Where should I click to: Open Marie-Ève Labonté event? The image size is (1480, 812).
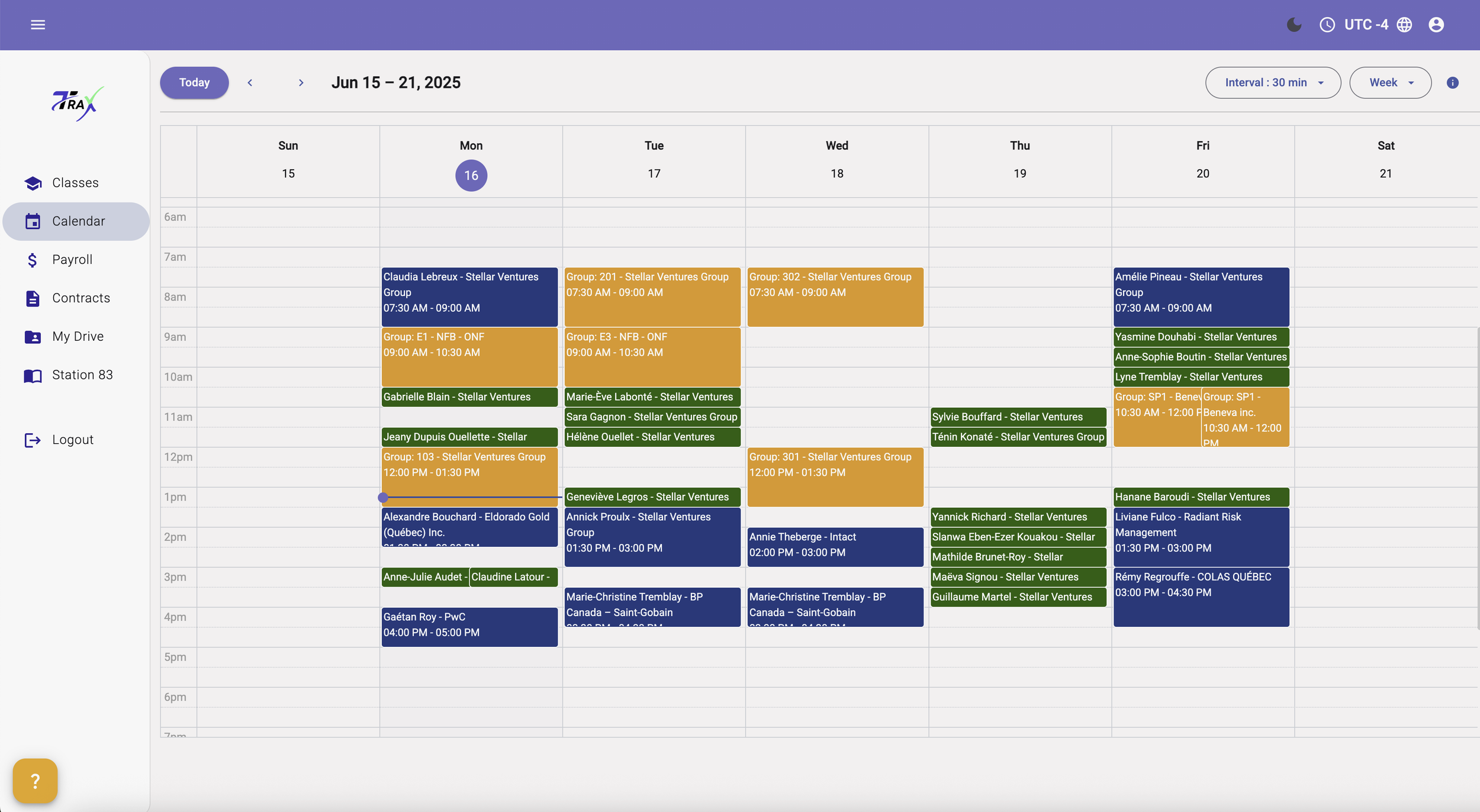pyautogui.click(x=652, y=397)
